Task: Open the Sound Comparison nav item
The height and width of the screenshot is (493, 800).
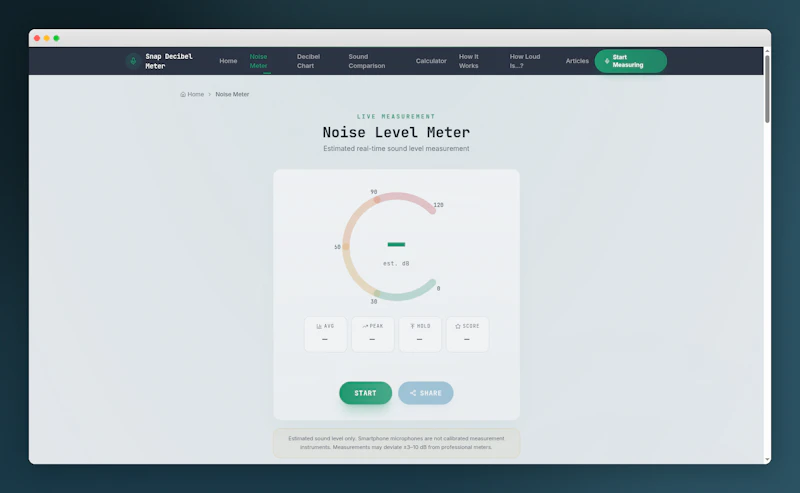Action: pos(366,61)
